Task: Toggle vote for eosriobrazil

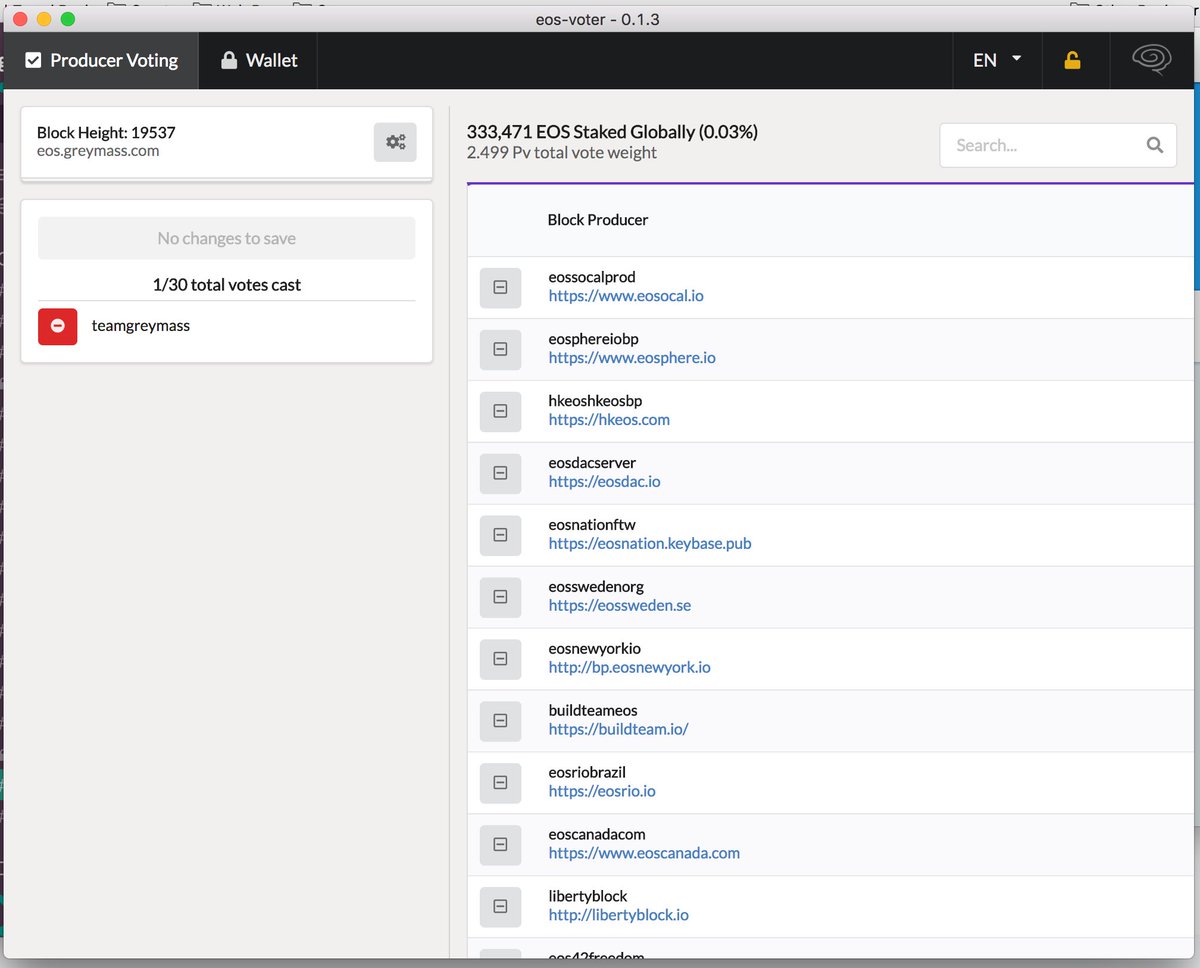Action: (x=500, y=783)
